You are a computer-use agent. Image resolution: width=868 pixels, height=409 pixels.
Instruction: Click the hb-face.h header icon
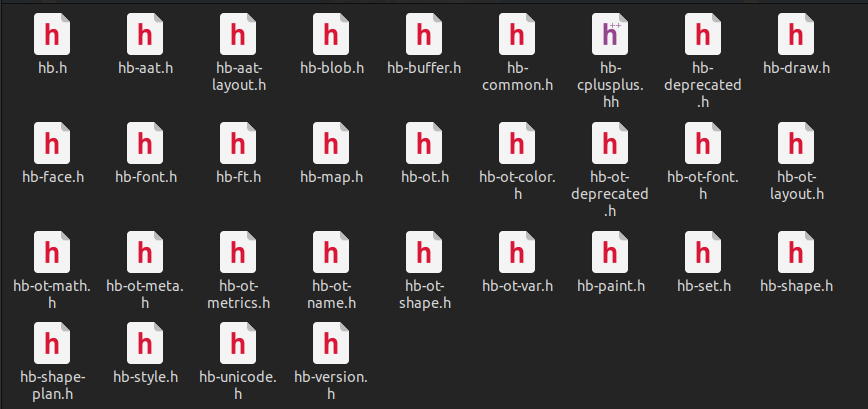[52, 143]
